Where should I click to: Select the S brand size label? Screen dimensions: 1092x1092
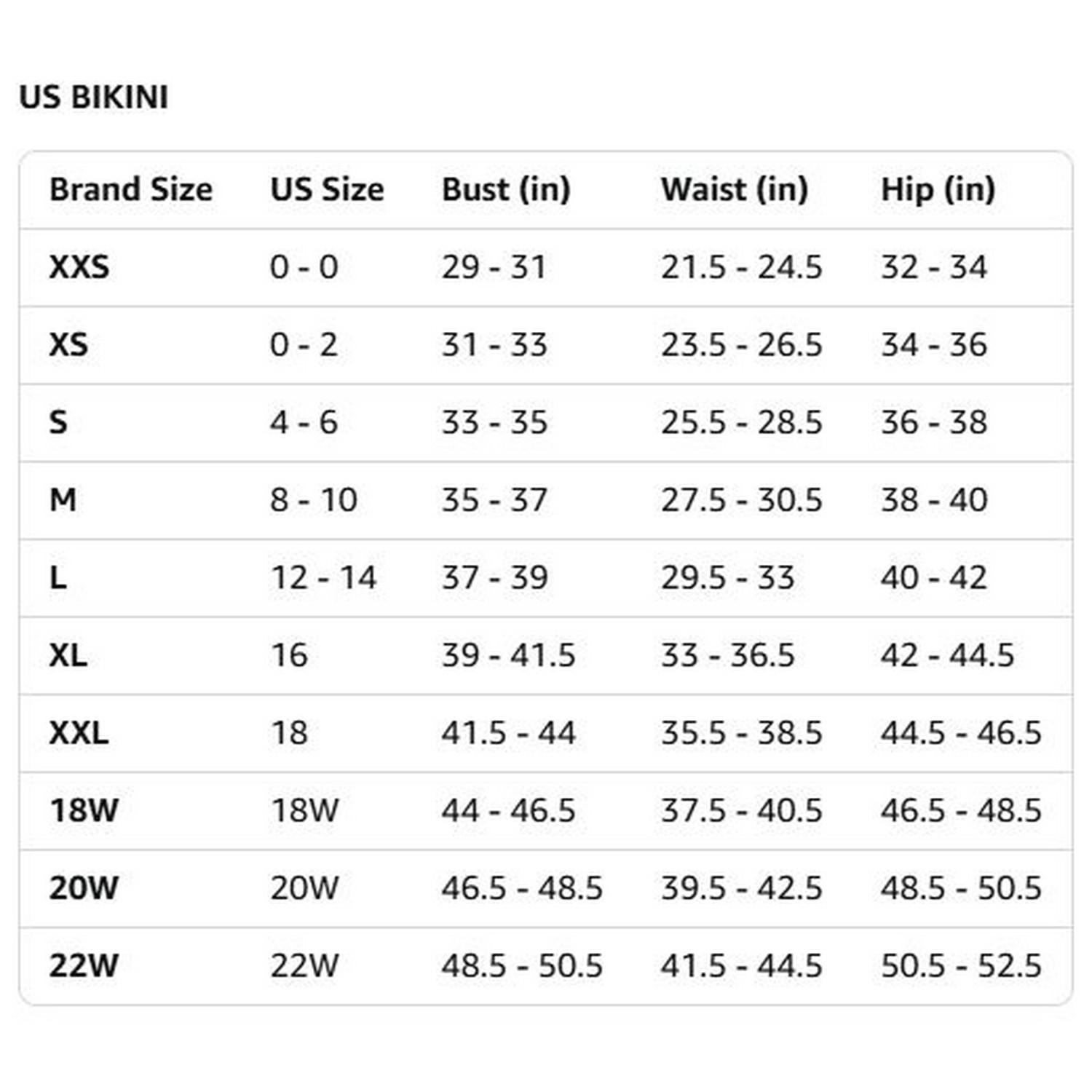point(58,422)
